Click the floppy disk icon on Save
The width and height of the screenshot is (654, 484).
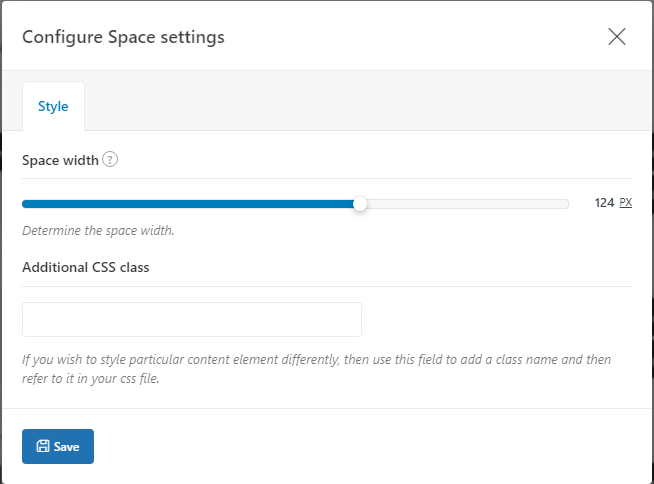(43, 446)
